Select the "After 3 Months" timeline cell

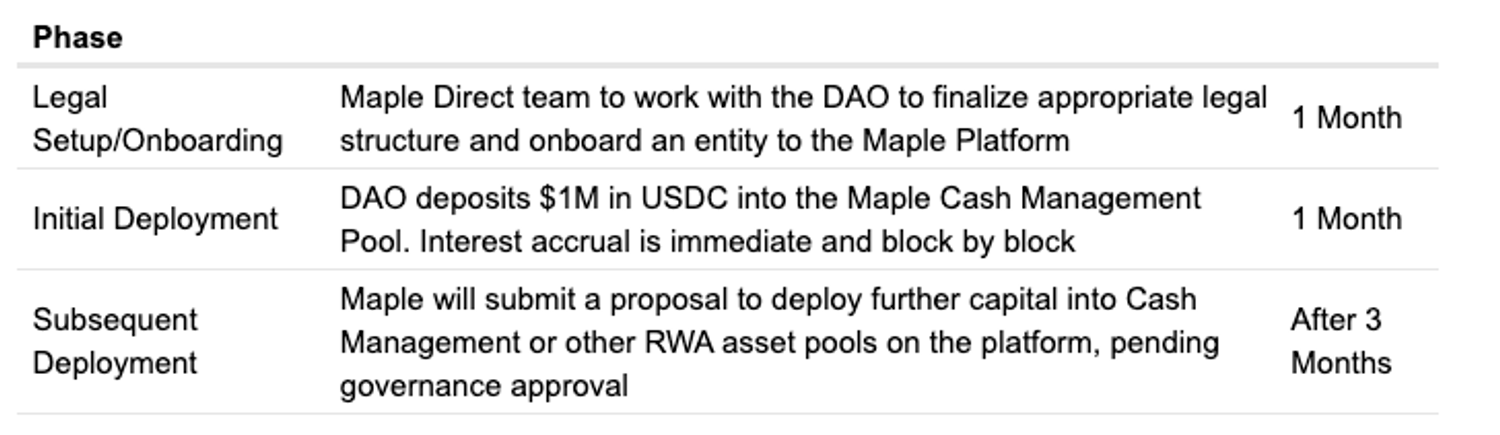point(1340,341)
